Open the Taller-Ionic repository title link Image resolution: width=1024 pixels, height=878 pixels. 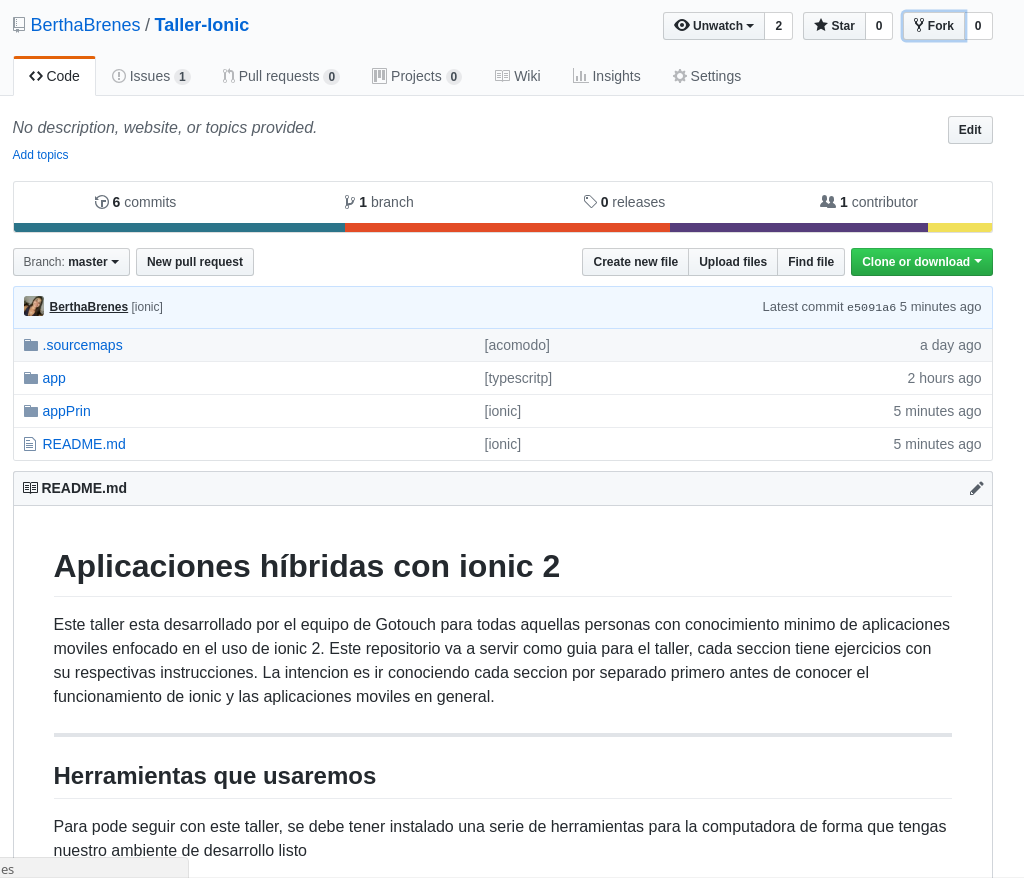tap(202, 25)
